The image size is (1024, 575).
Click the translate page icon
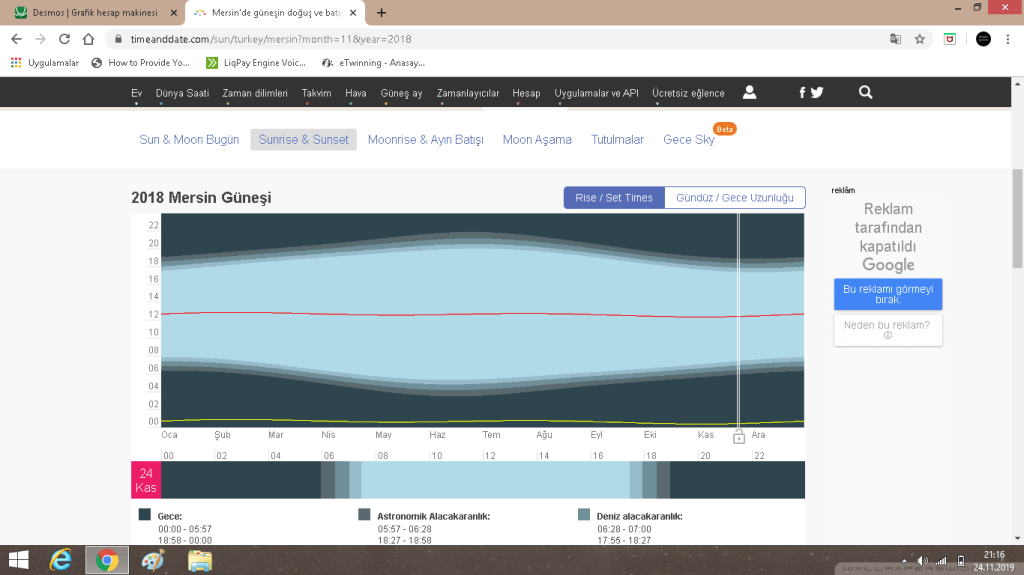pos(895,39)
